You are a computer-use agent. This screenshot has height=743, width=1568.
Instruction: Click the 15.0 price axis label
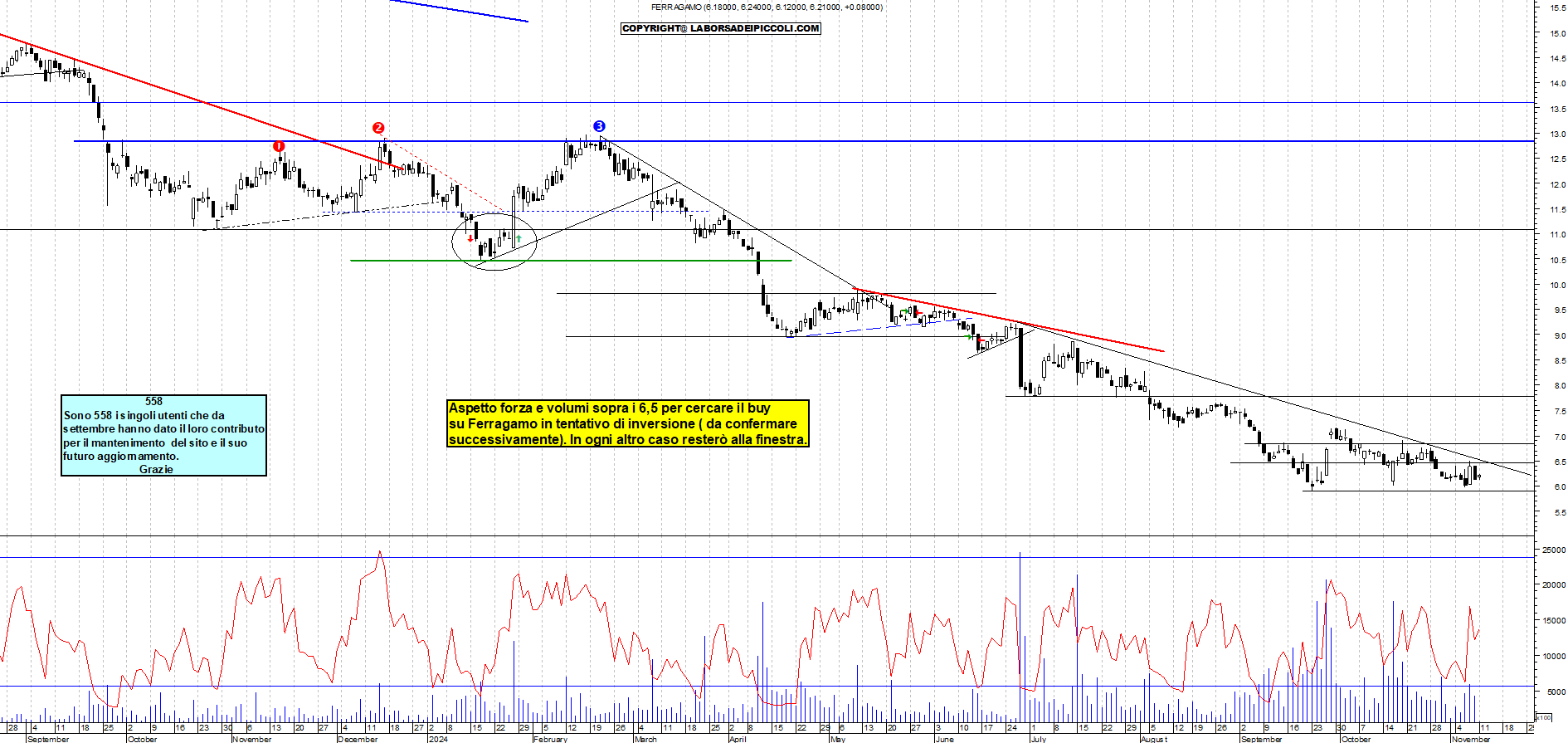pyautogui.click(x=1557, y=33)
